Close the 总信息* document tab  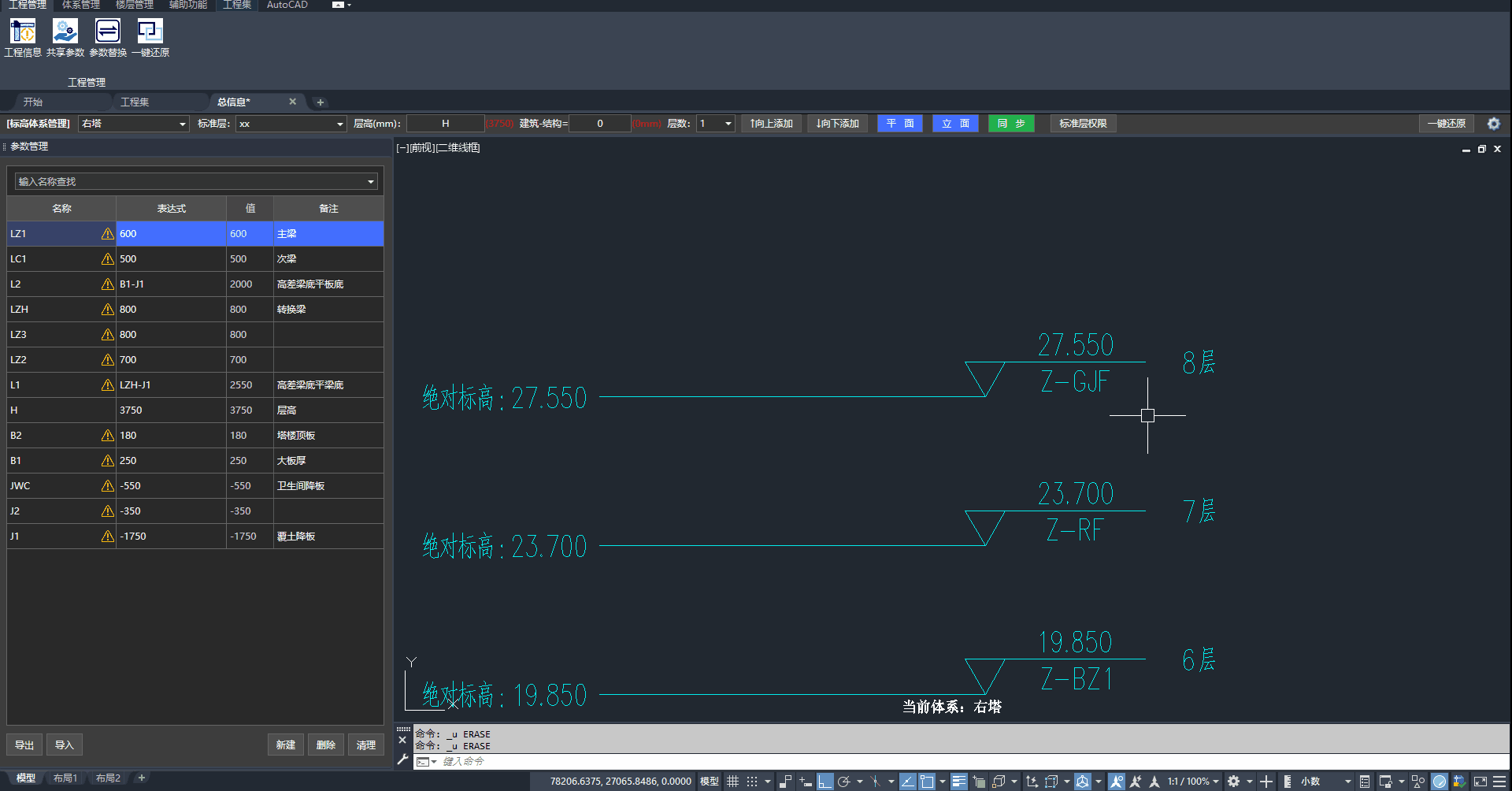tap(292, 102)
